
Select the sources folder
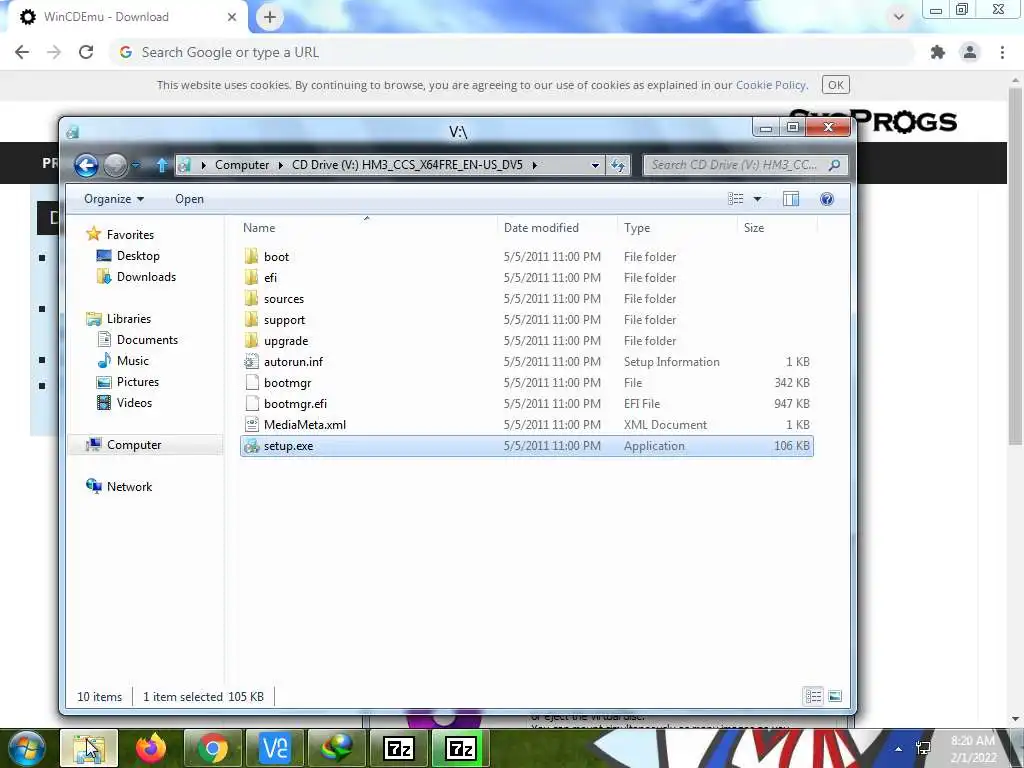pos(526,298)
